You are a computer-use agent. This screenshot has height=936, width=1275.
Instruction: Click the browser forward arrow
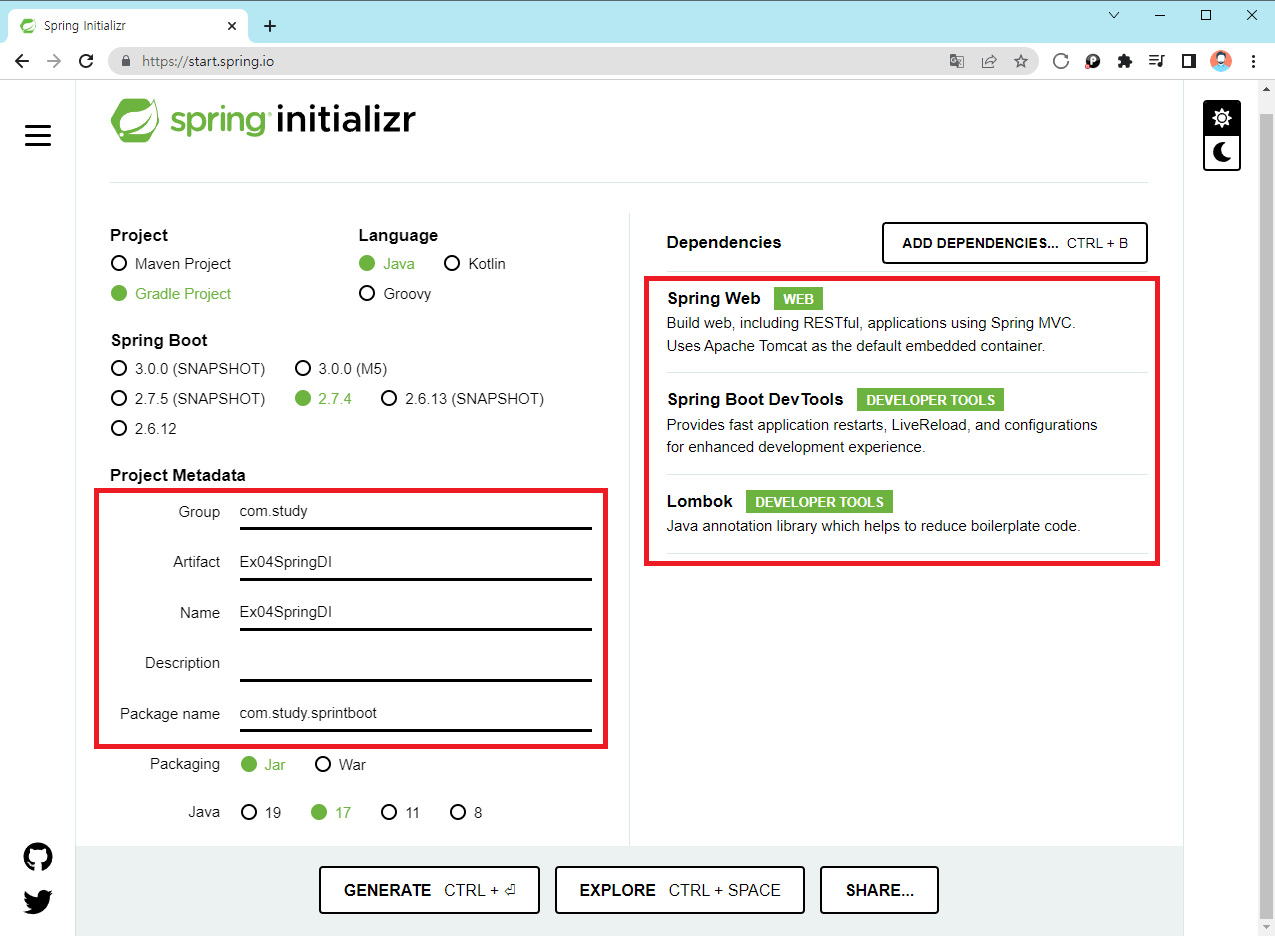(x=54, y=61)
